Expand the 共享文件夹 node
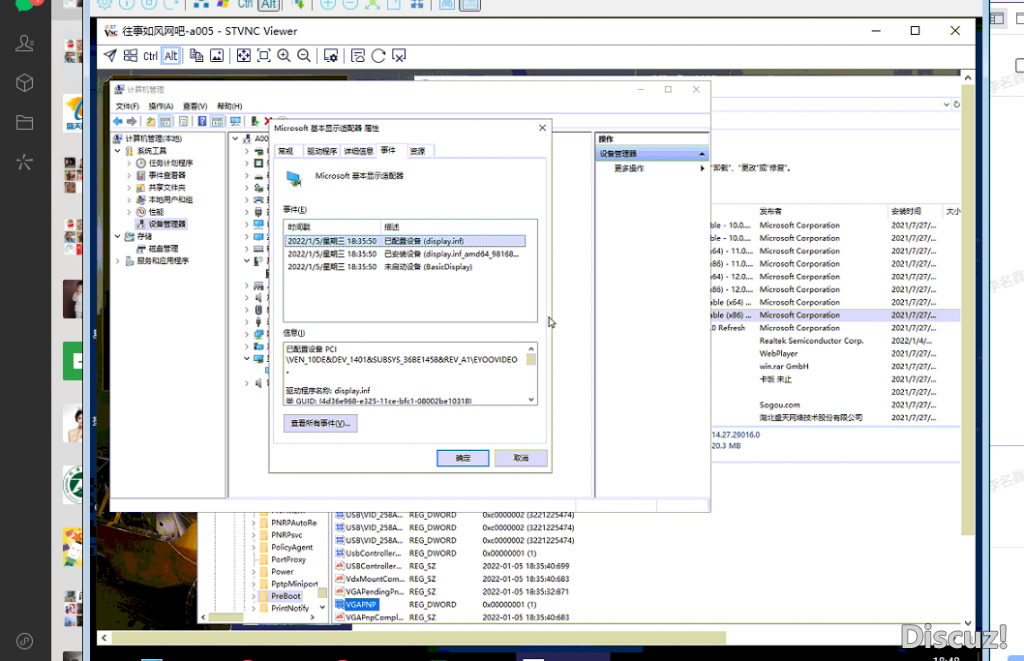The width and height of the screenshot is (1024, 661). (x=129, y=187)
